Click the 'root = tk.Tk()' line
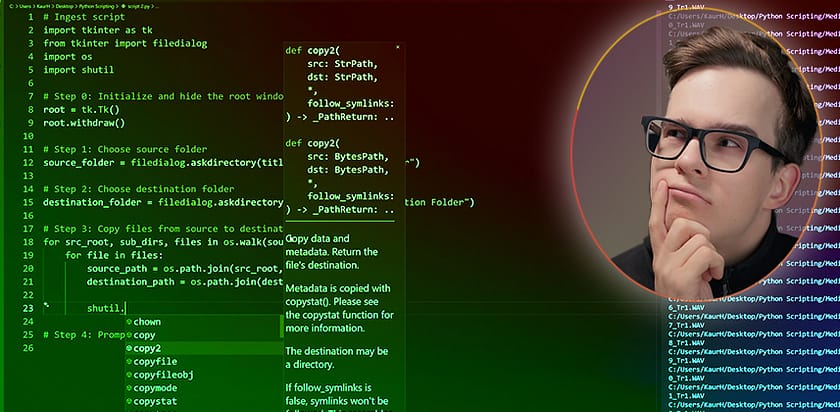This screenshot has height=412, width=840. point(81,109)
